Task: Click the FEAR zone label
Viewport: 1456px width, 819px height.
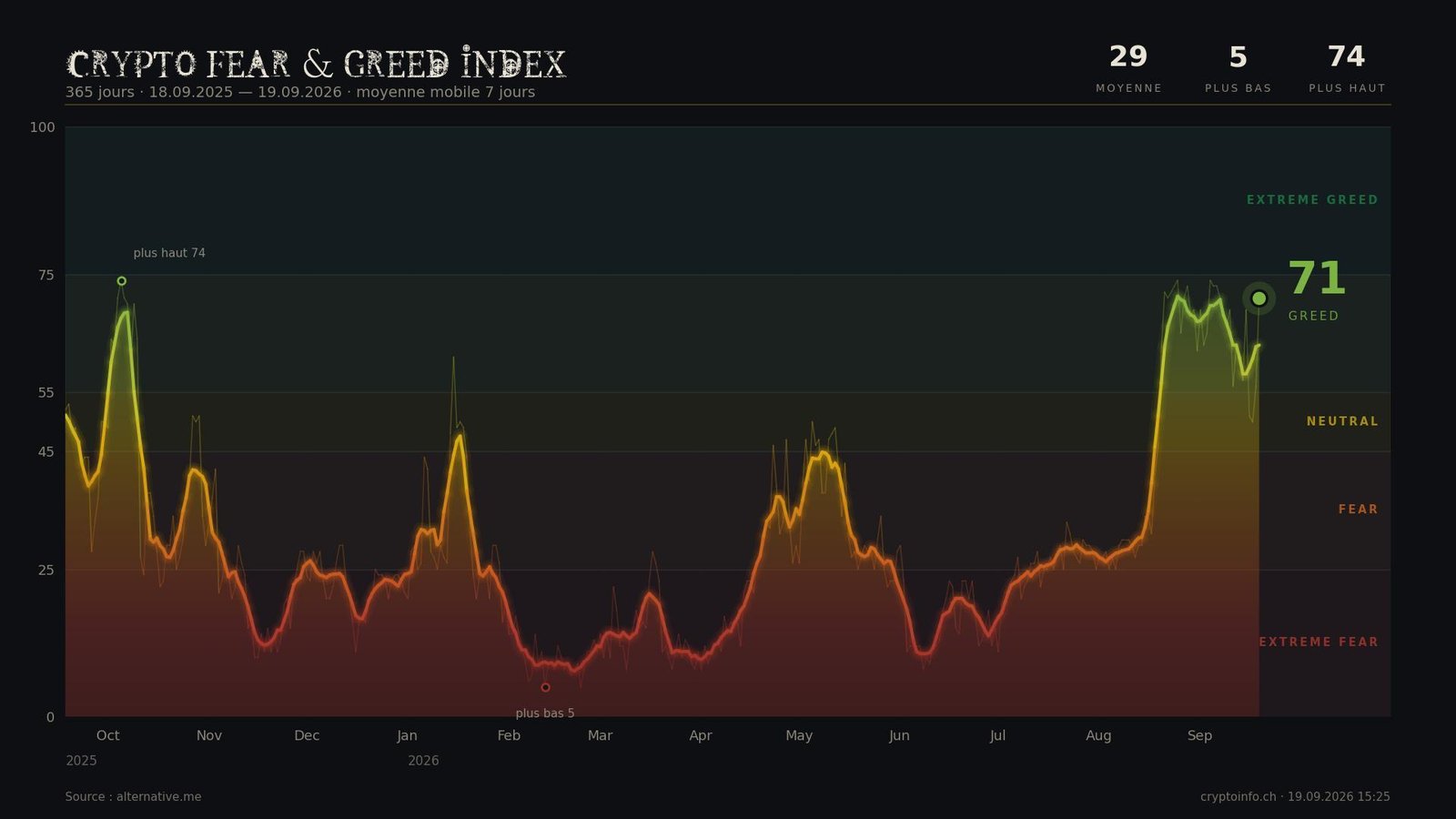Action: click(1358, 510)
